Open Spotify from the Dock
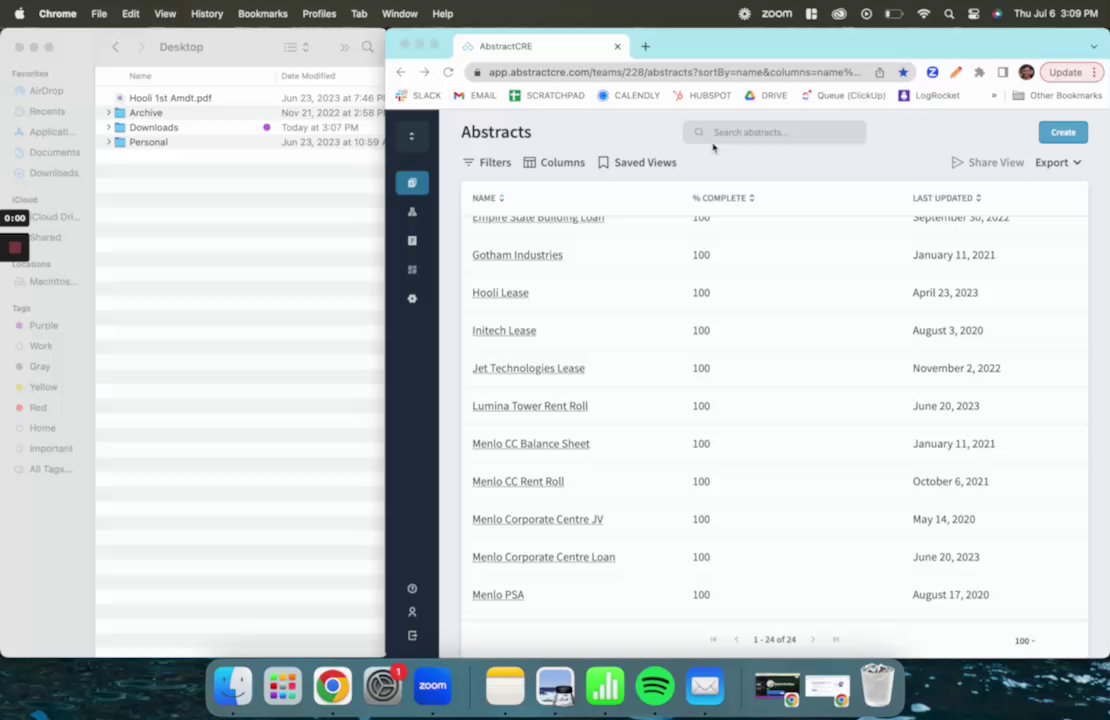Image resolution: width=1110 pixels, height=720 pixels. [x=655, y=686]
